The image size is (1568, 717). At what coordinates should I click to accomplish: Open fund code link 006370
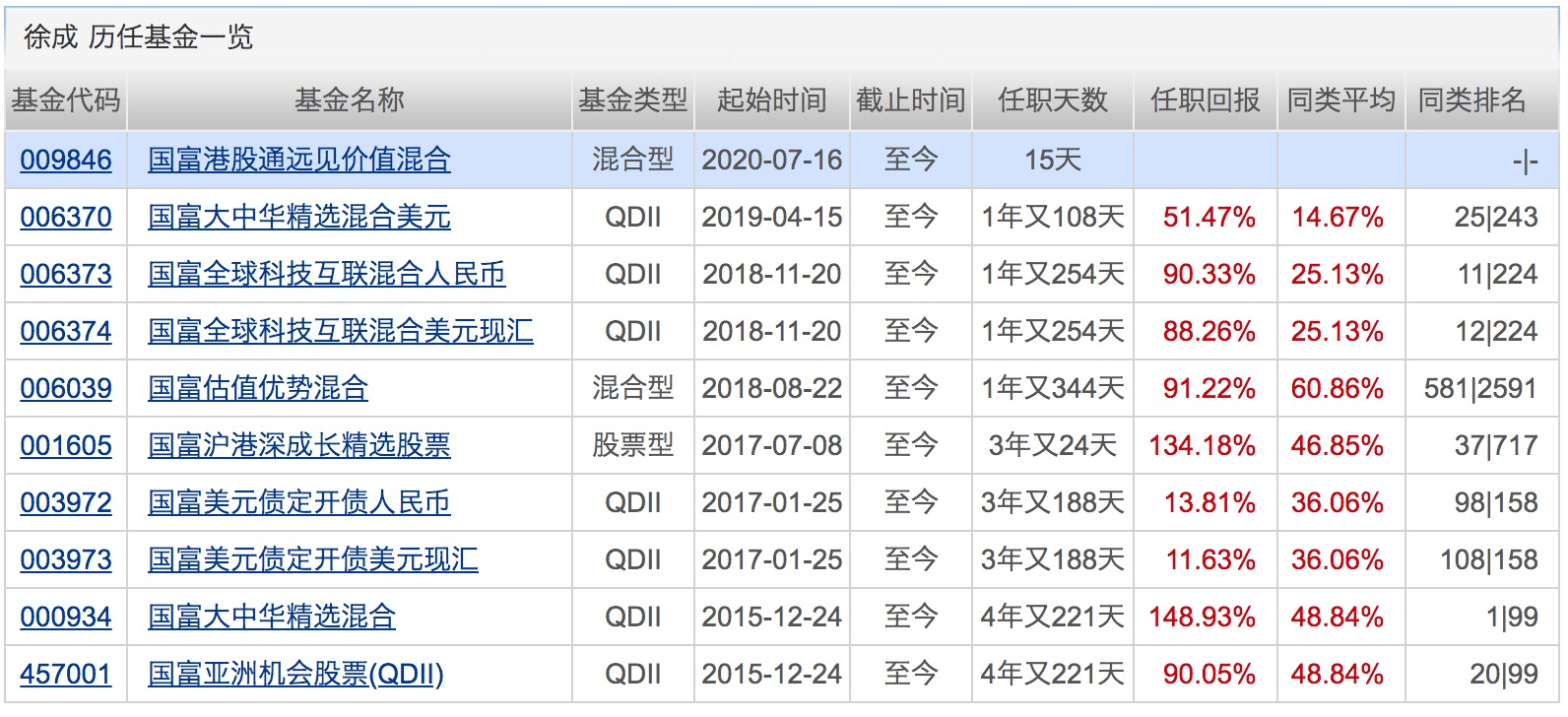66,217
